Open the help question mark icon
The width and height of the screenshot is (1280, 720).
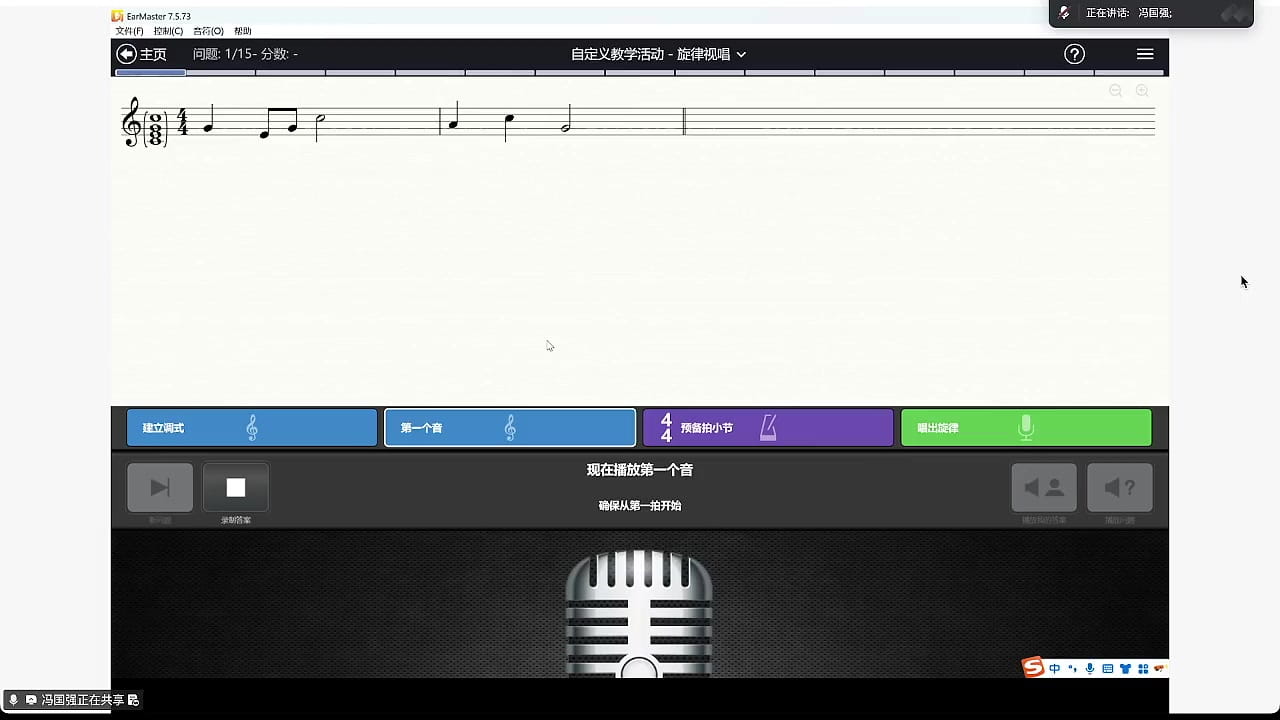pos(1074,54)
